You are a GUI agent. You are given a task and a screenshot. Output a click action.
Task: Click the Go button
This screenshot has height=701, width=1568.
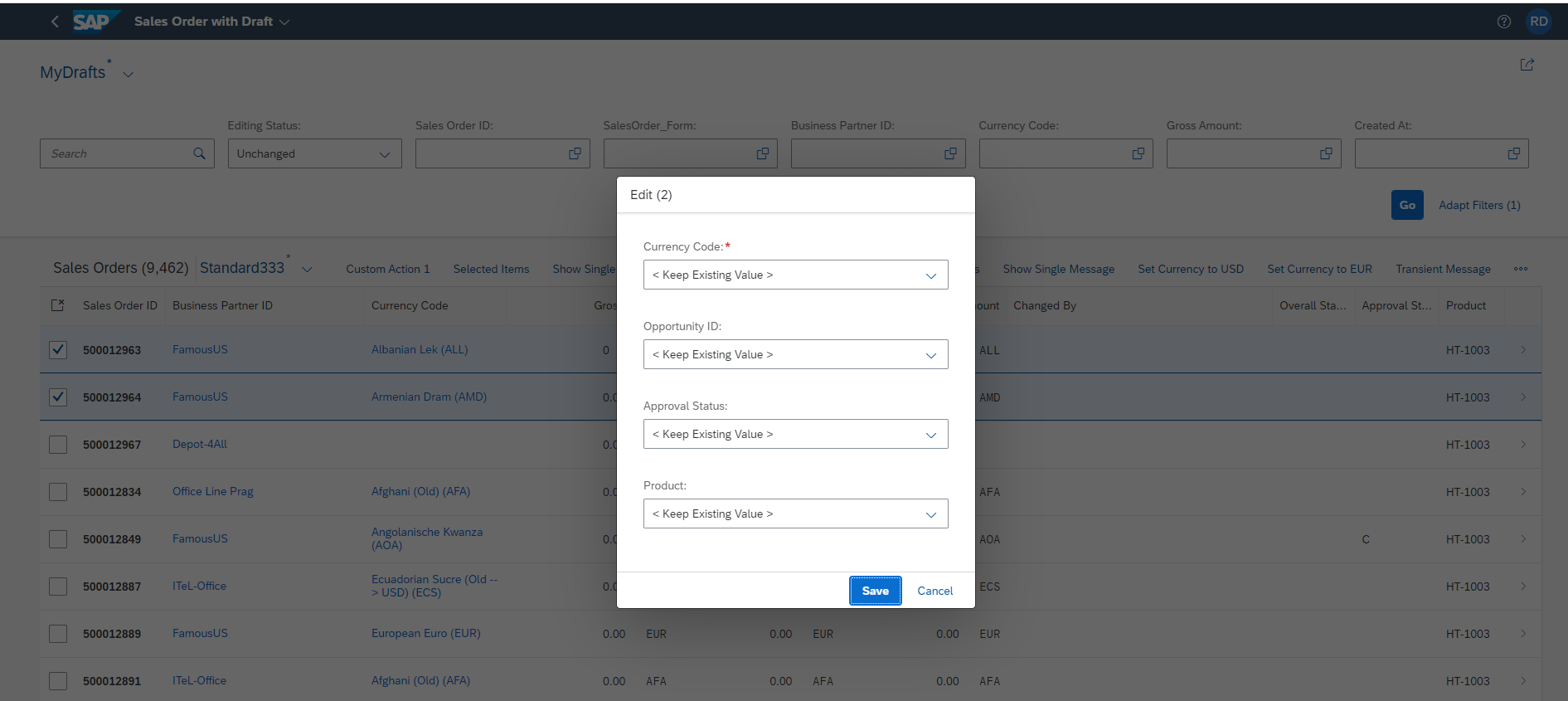1407,205
